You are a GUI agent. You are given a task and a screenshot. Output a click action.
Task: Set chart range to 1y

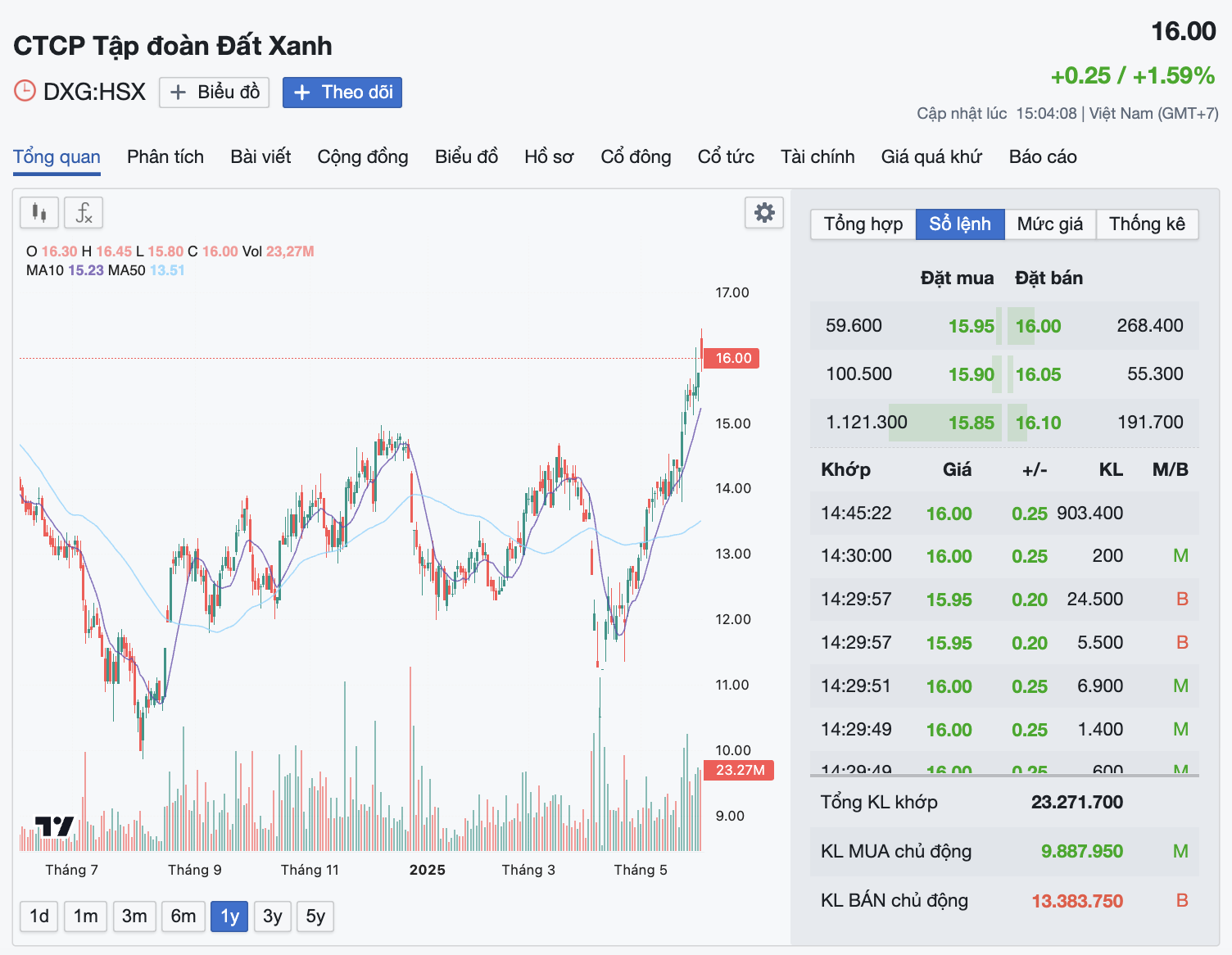229,916
